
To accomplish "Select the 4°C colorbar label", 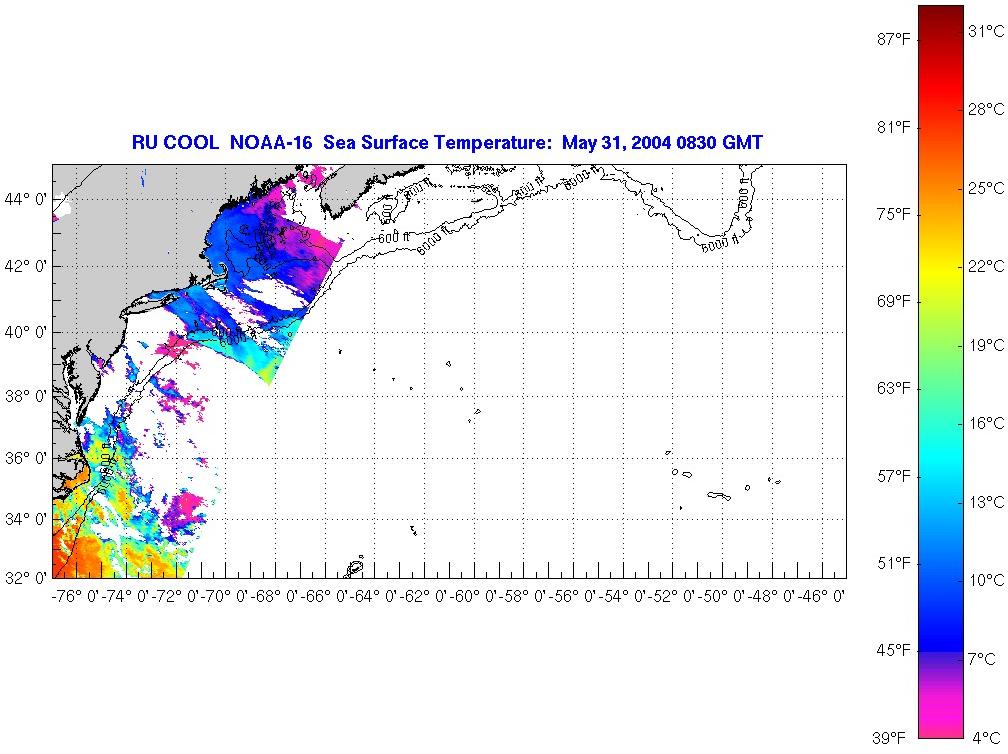I will [984, 738].
